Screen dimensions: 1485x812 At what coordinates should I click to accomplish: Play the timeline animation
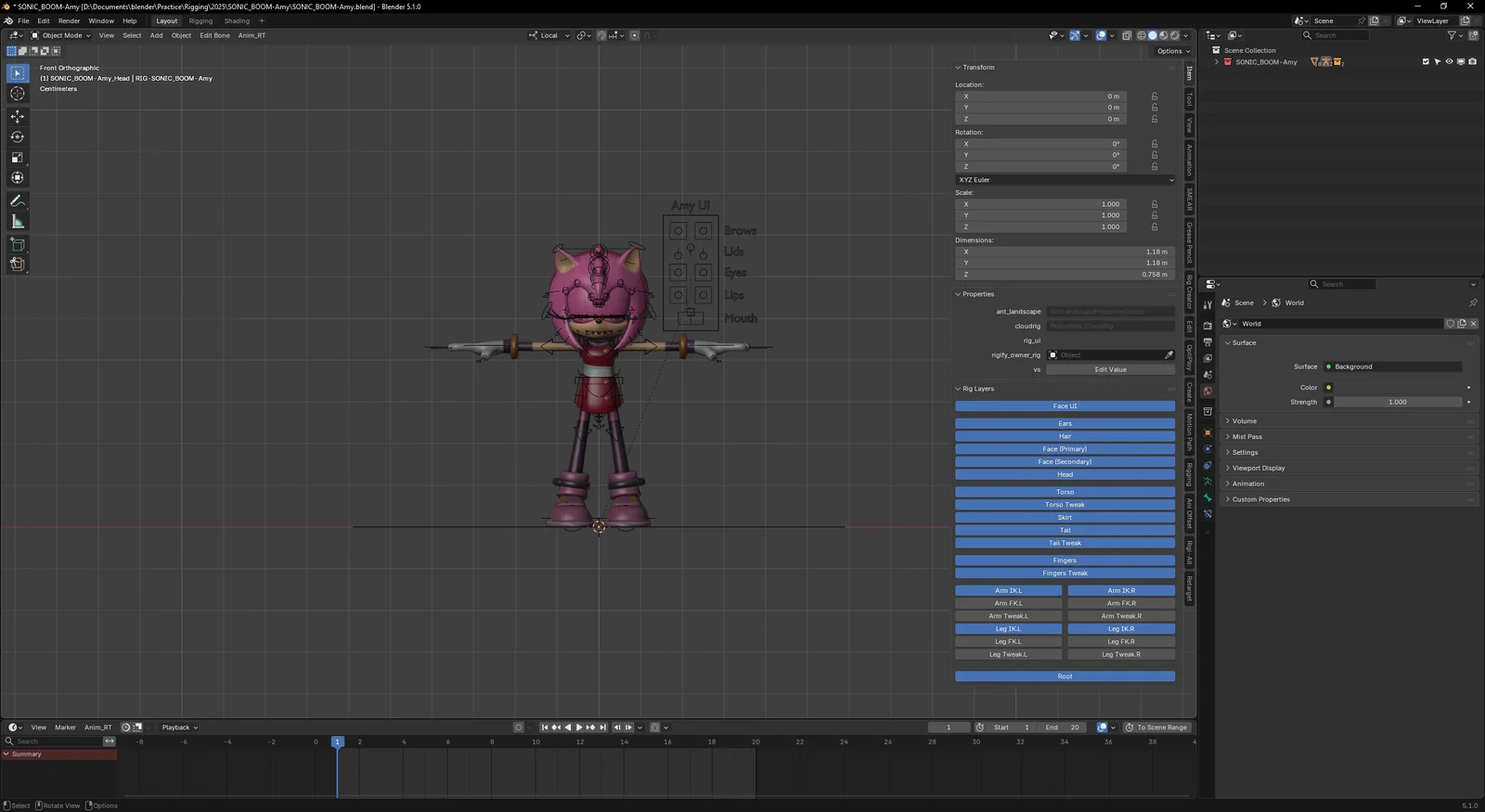click(x=578, y=728)
